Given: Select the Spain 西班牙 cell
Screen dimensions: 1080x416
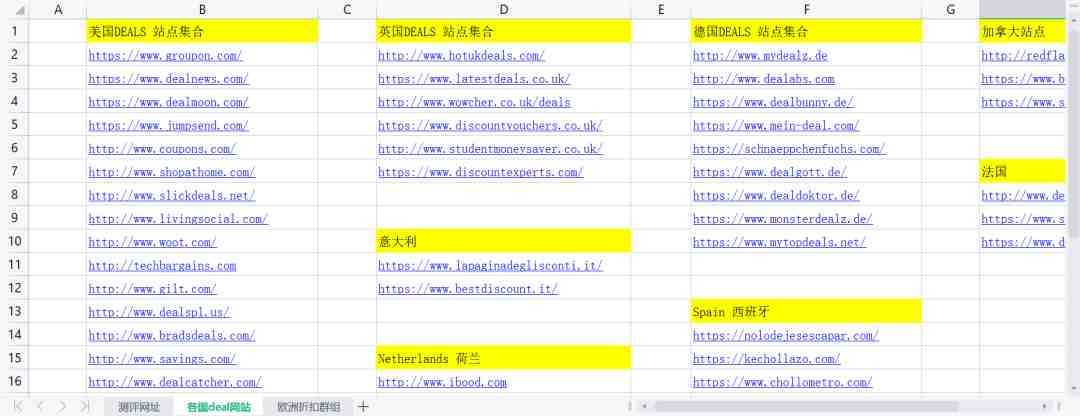Looking at the screenshot, I should tap(806, 311).
